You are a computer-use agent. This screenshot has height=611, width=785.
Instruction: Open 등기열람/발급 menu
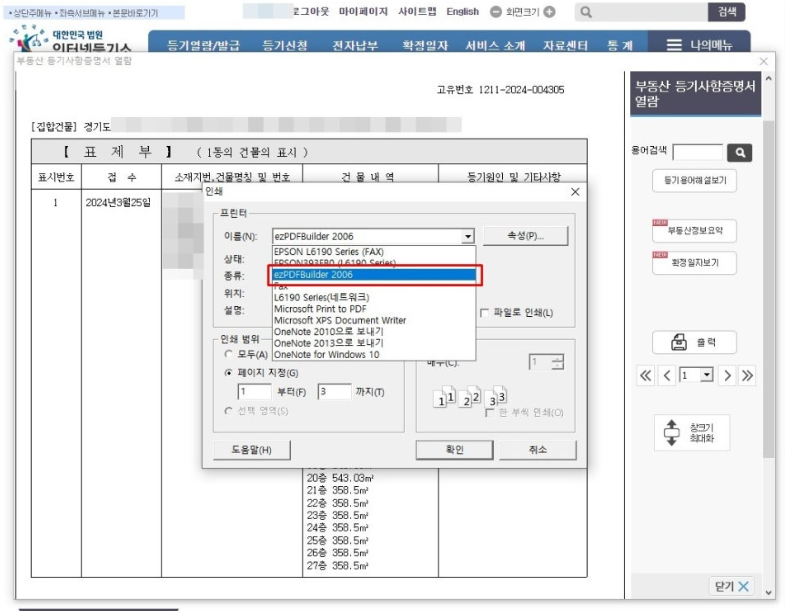pos(203,46)
